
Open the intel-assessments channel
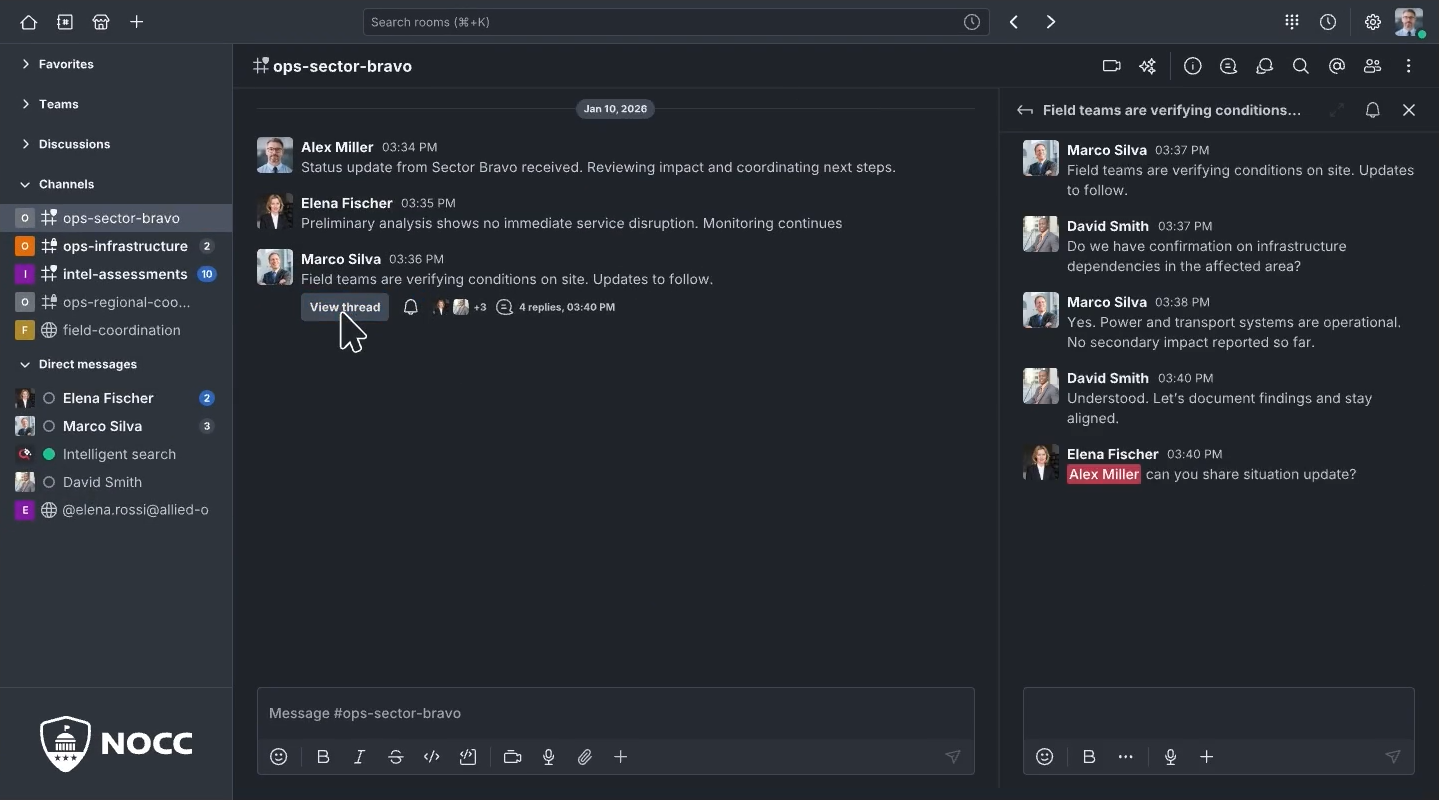116,274
